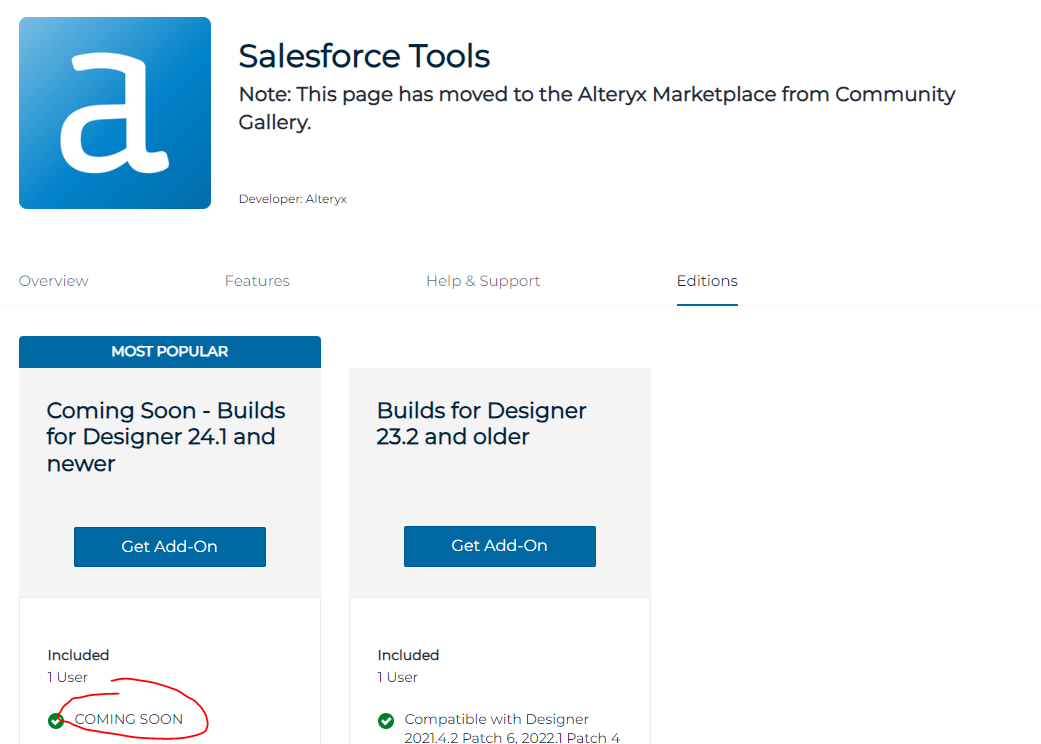This screenshot has height=744, width=1041.
Task: Select the Salesforce Tools page title
Action: click(x=364, y=57)
